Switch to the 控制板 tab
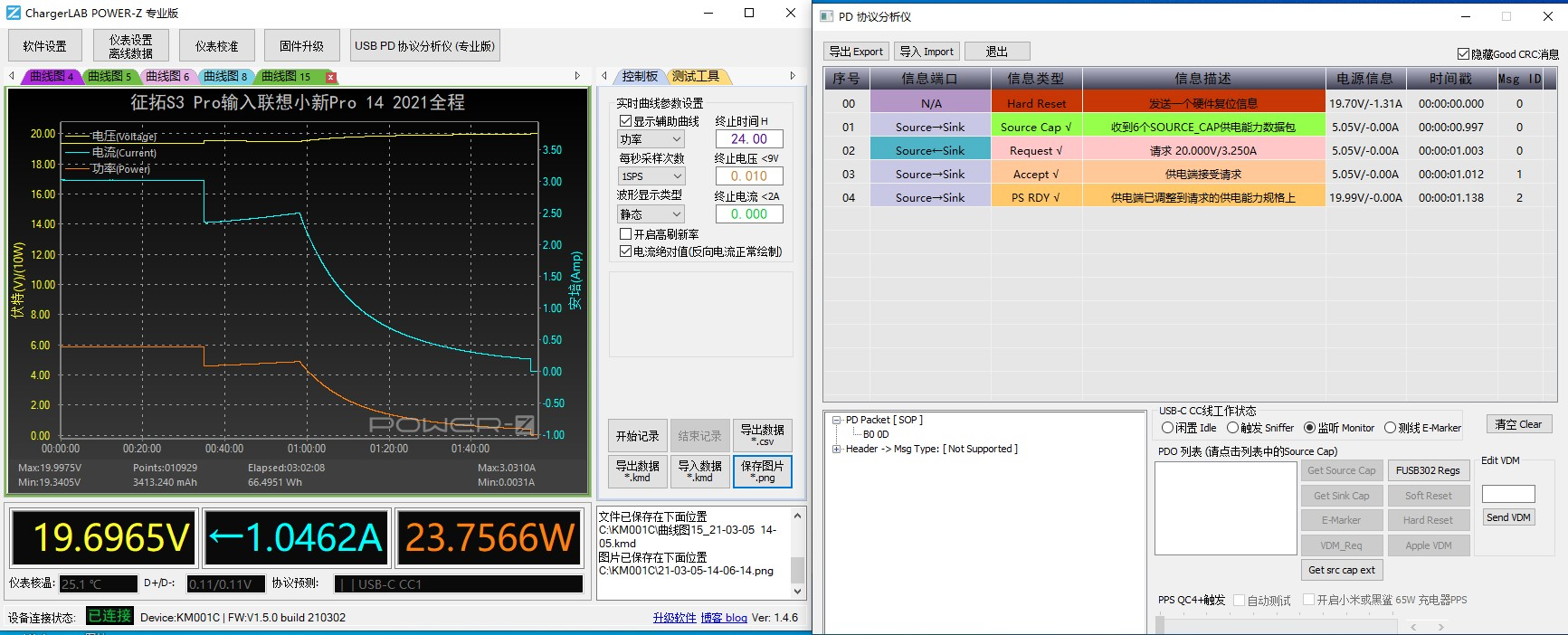This screenshot has height=635, width=1568. point(639,76)
